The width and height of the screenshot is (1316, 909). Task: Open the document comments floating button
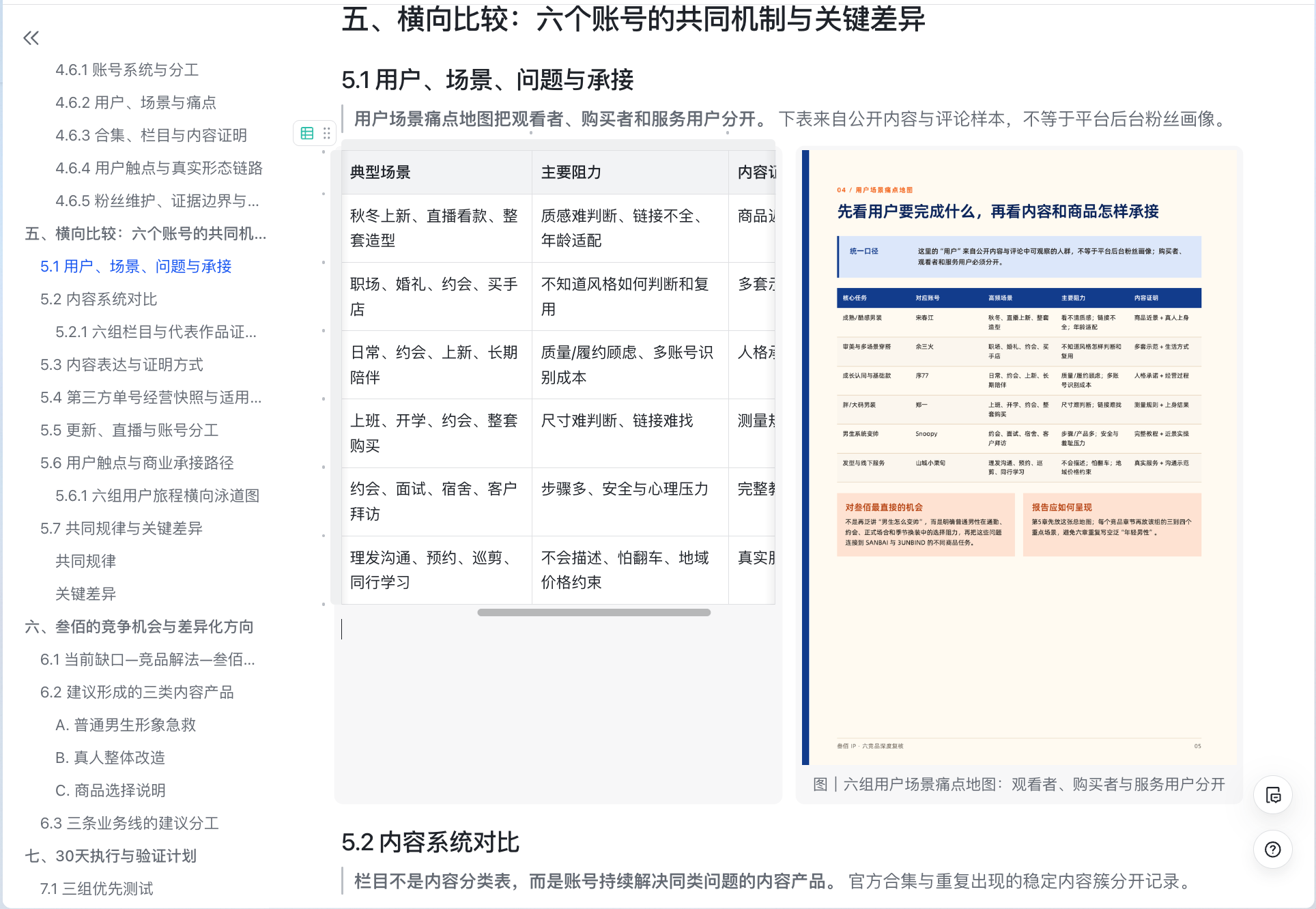1273,795
